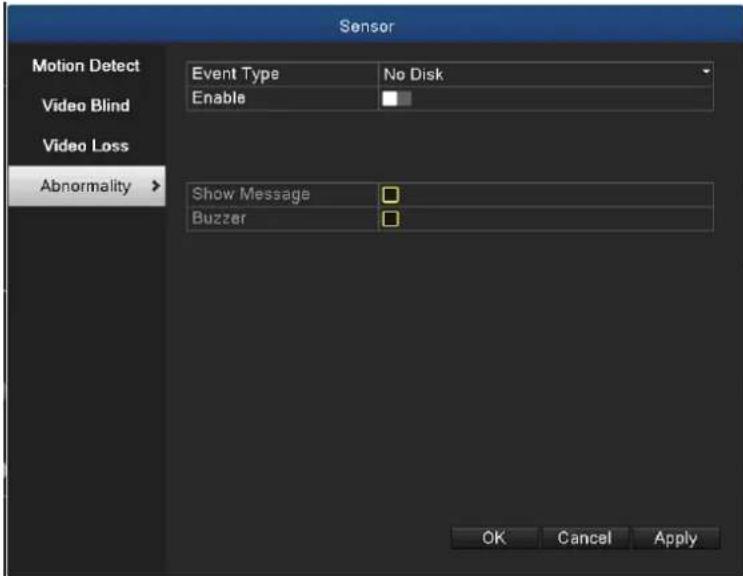Click the Cancel button
This screenshot has width=743, height=576.
point(585,538)
